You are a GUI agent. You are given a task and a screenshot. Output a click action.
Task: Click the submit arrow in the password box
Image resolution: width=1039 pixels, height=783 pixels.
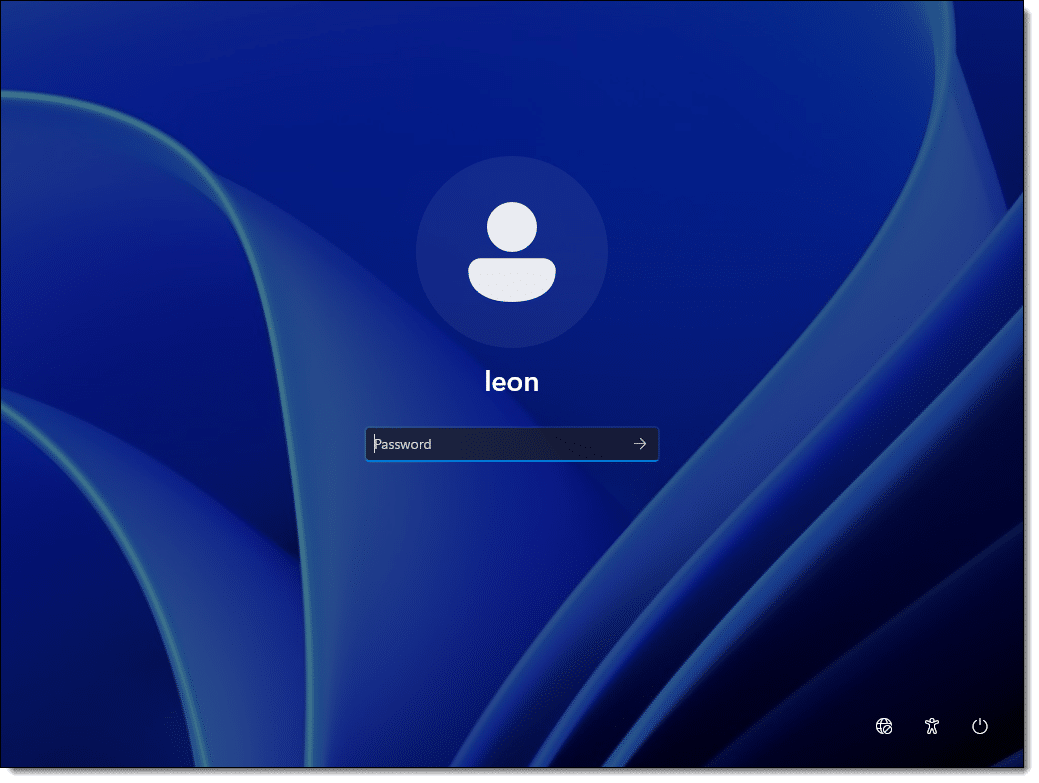coord(640,444)
